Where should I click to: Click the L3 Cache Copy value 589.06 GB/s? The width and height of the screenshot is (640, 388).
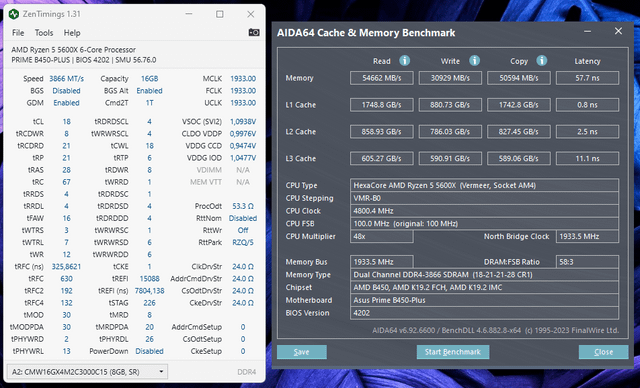point(519,158)
